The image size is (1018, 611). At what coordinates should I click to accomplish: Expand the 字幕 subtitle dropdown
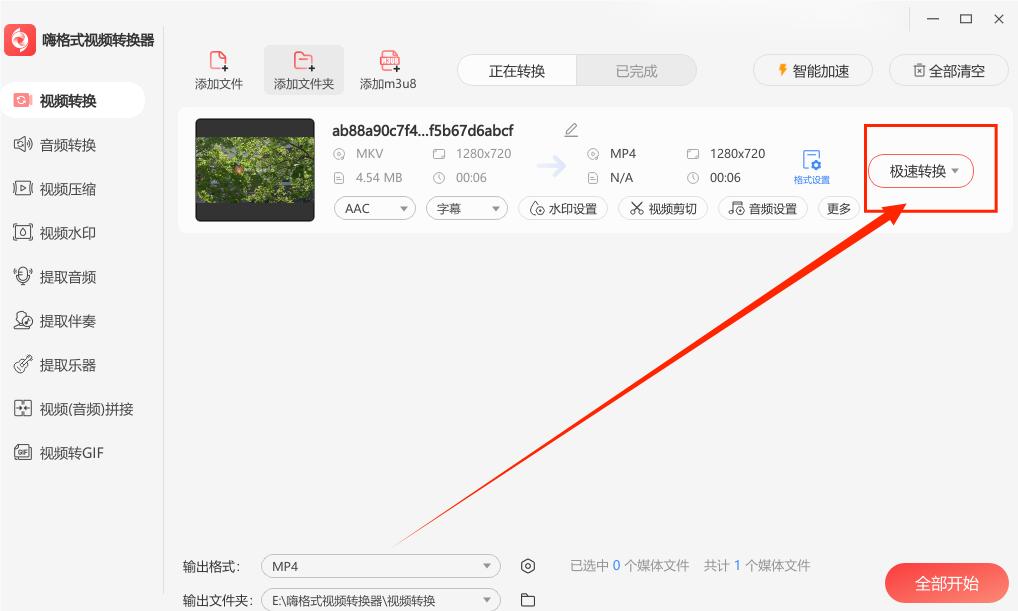coord(466,208)
